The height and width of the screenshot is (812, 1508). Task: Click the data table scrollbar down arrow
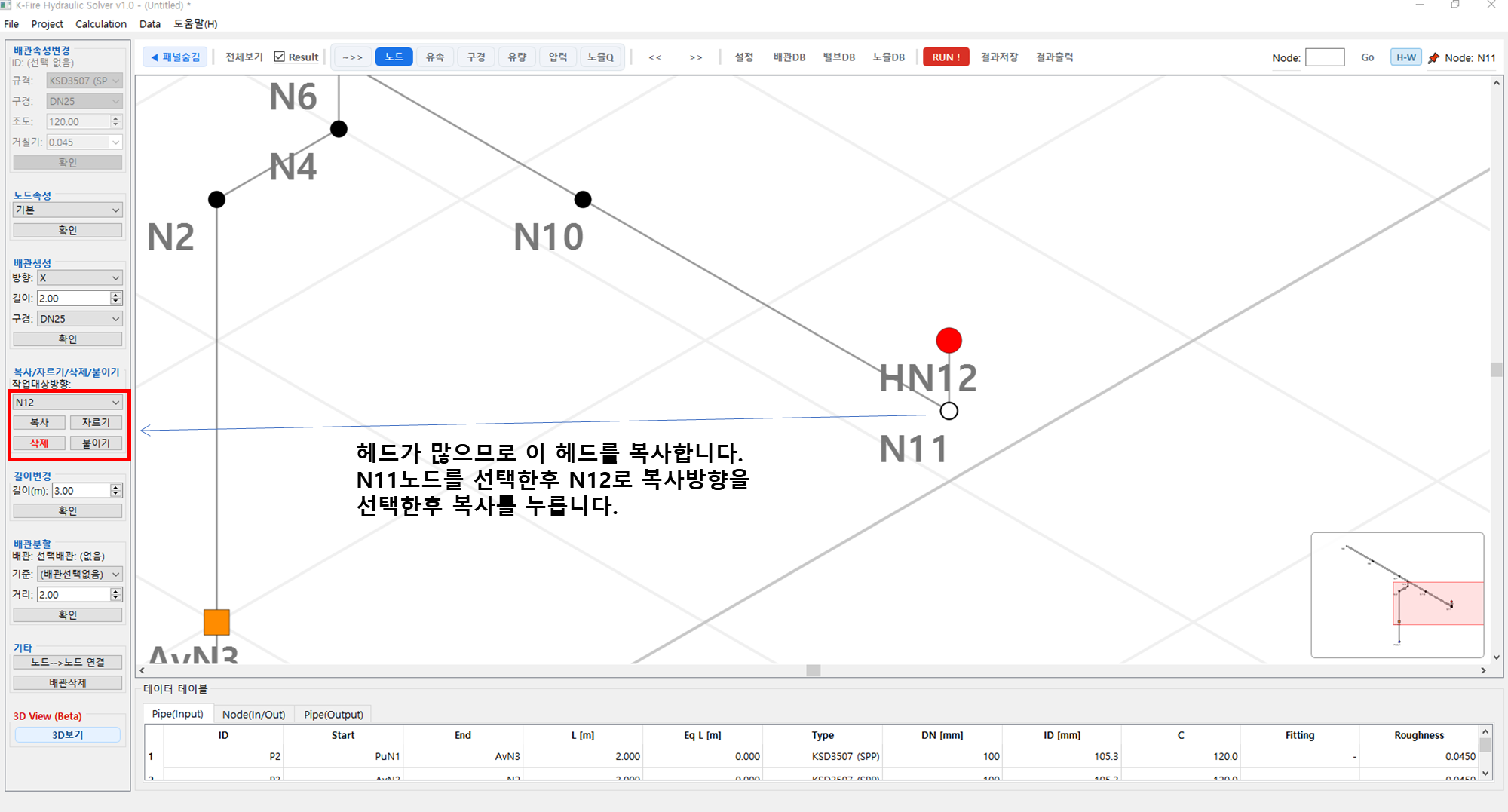1485,773
